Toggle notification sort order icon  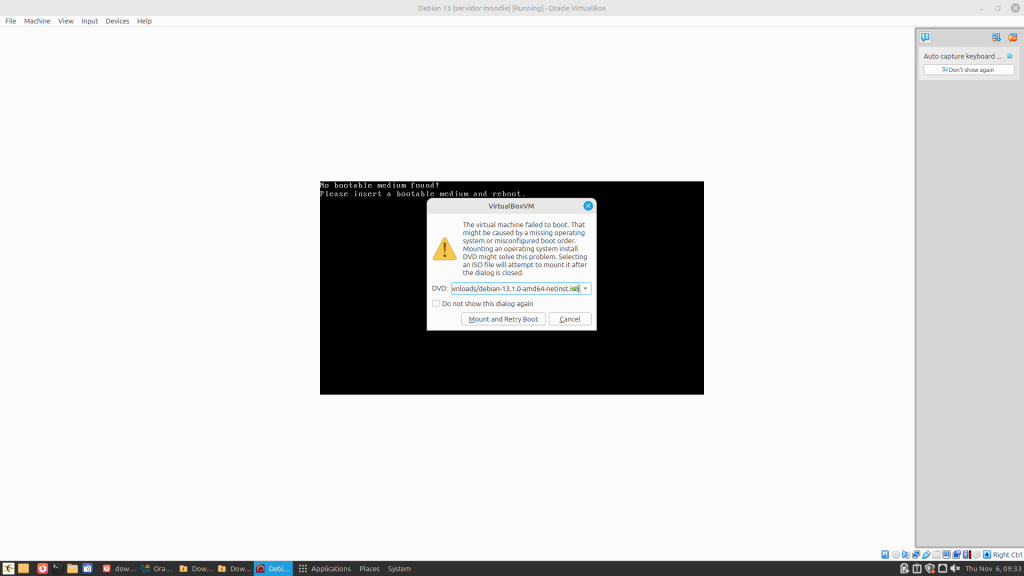pyautogui.click(x=996, y=37)
